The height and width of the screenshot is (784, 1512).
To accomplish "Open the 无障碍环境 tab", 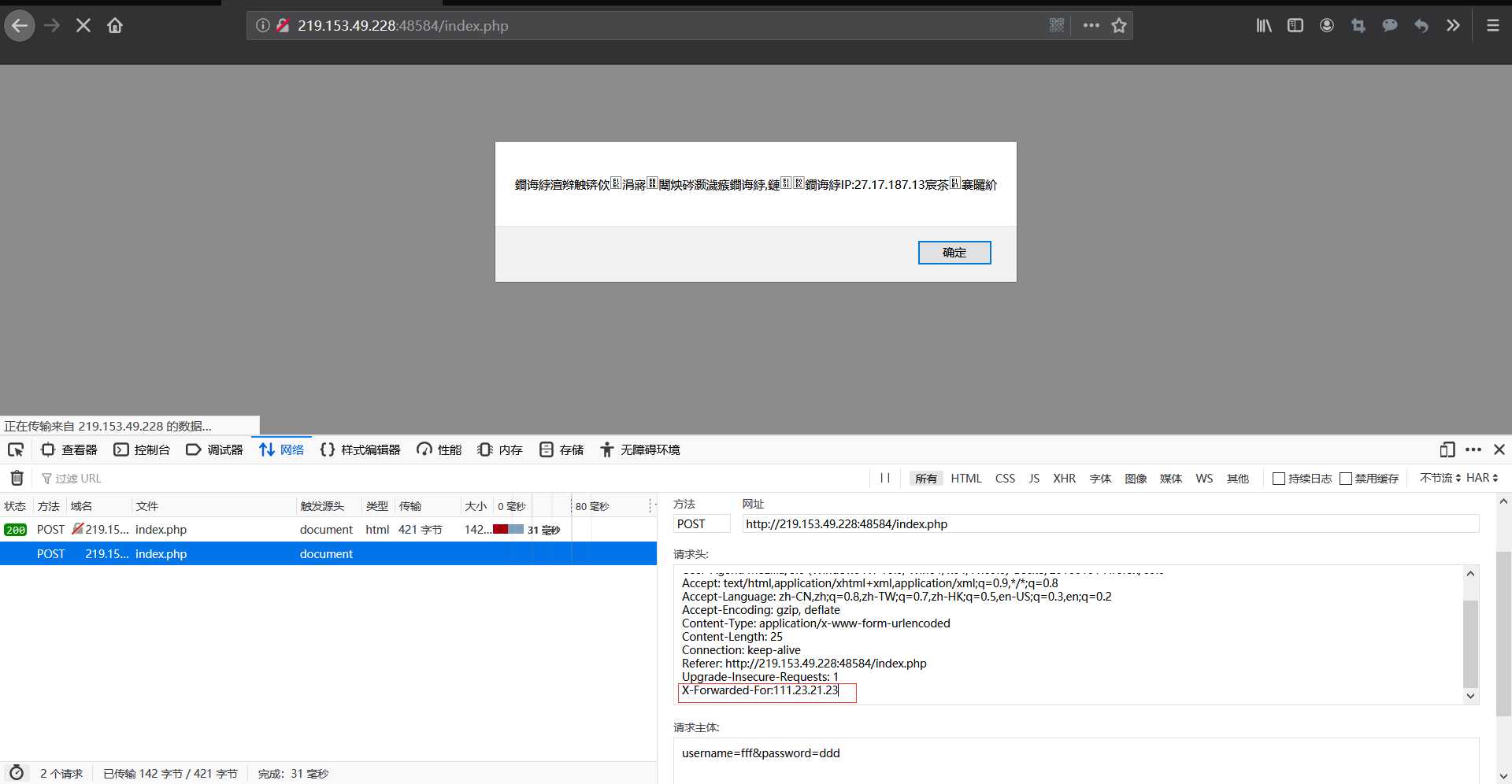I will pyautogui.click(x=640, y=449).
